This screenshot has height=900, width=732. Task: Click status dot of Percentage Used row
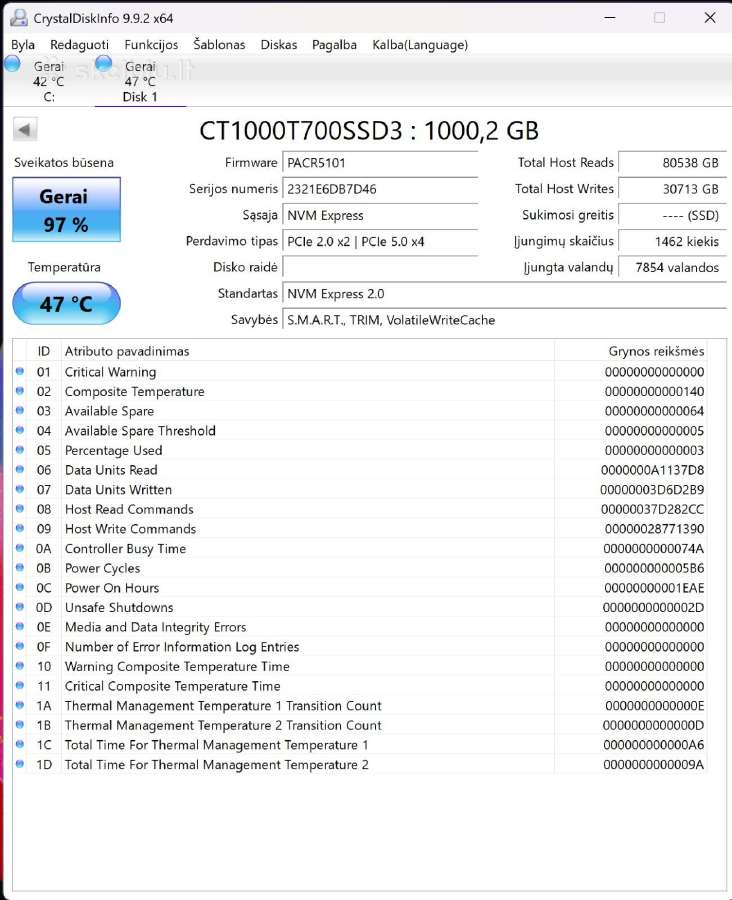click(x=20, y=449)
